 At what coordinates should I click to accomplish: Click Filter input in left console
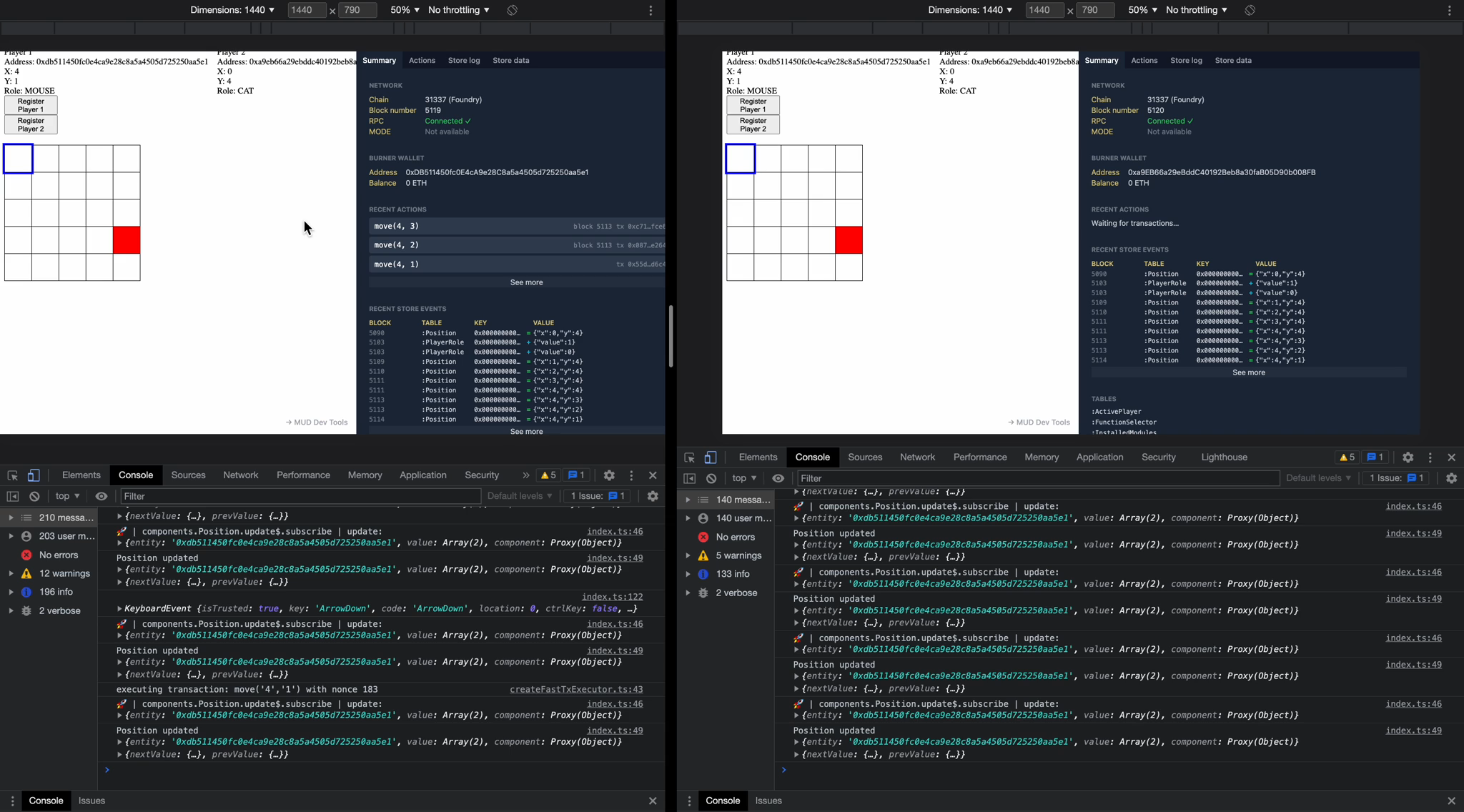click(300, 496)
